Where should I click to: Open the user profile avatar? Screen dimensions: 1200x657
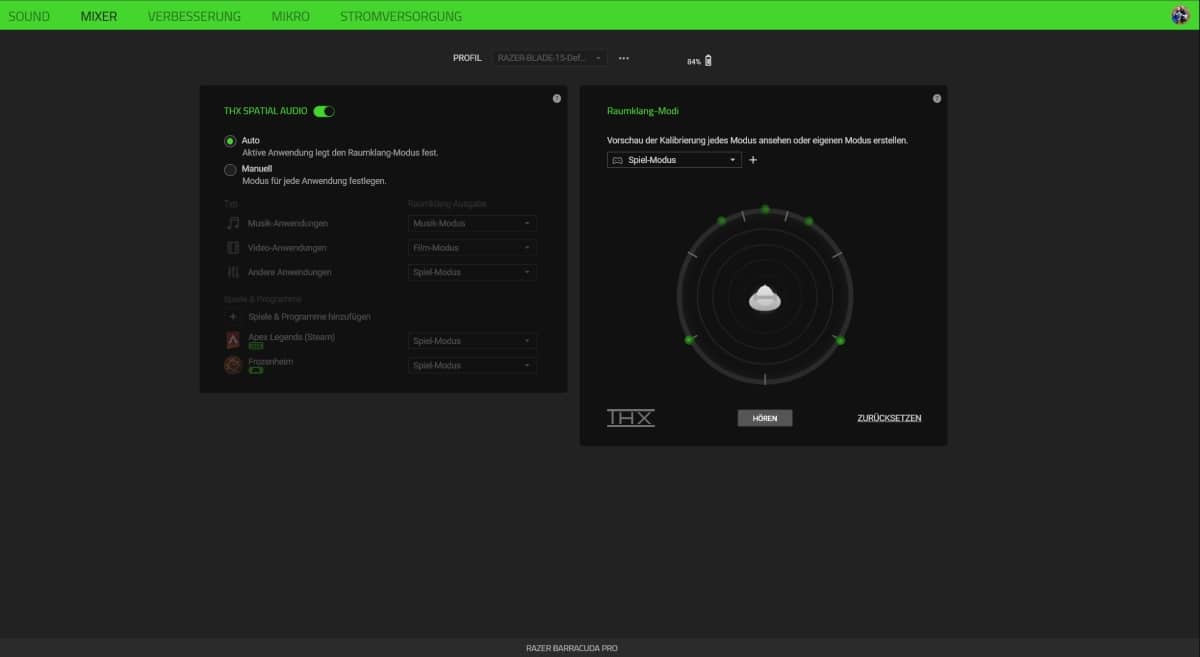click(x=1180, y=15)
